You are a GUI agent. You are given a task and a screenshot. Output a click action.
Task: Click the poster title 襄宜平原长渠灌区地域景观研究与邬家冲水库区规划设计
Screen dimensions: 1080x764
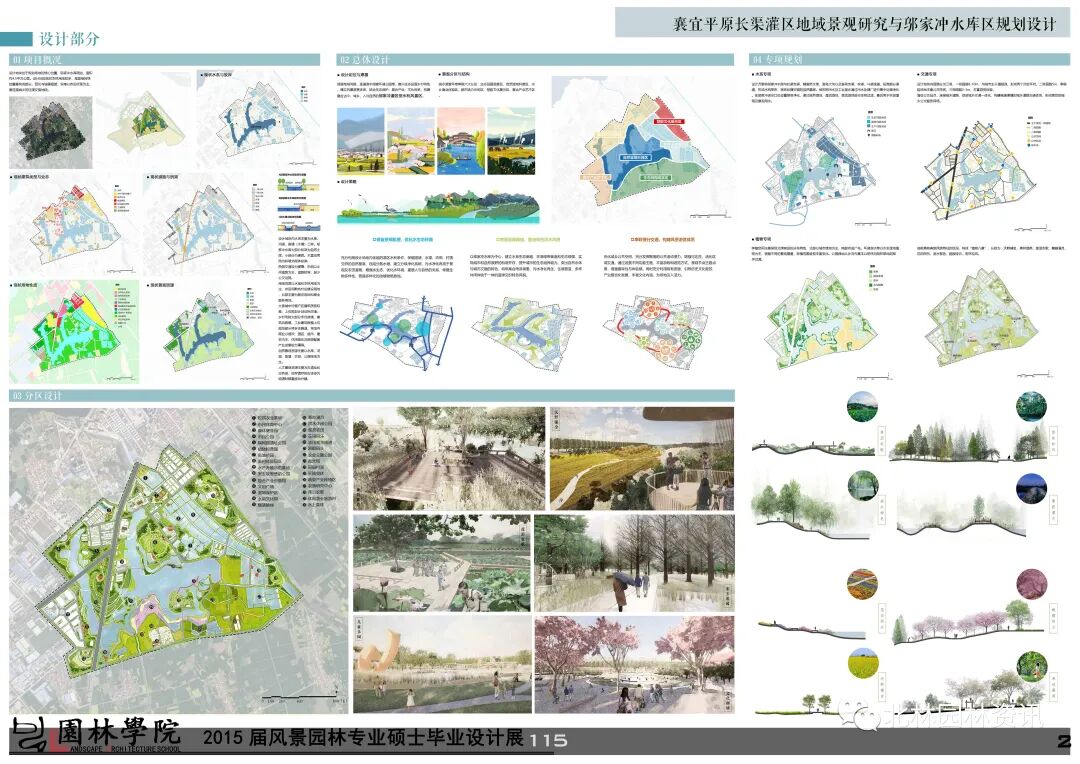click(864, 24)
